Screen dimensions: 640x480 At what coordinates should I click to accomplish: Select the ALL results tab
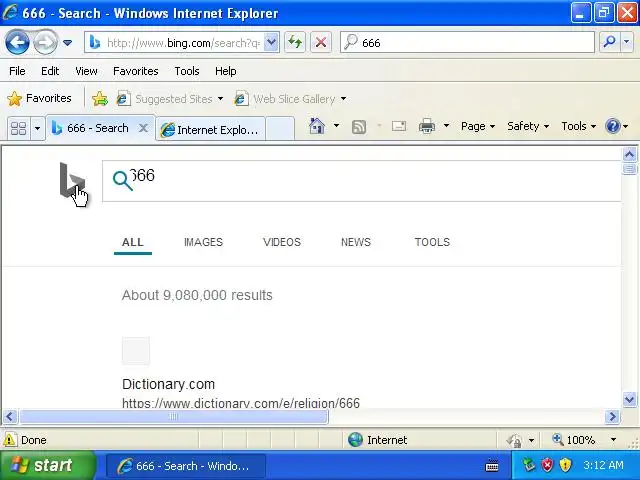pos(133,242)
